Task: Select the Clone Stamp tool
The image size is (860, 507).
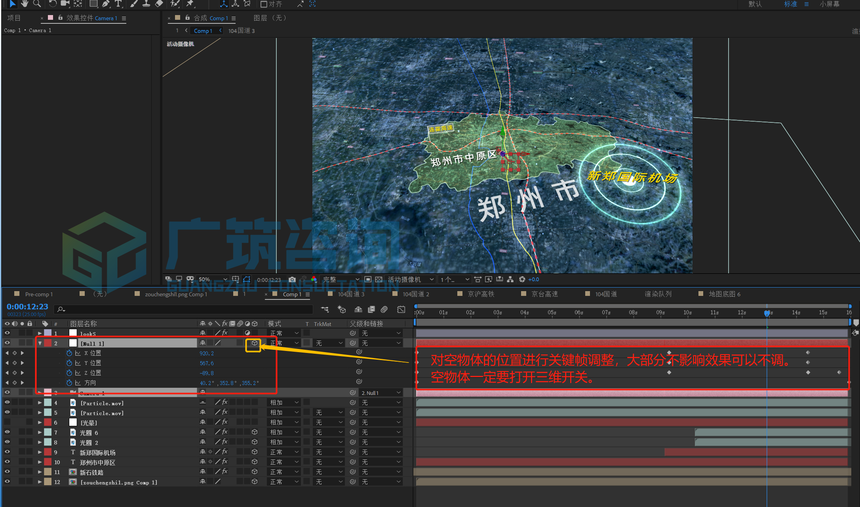Action: point(146,3)
